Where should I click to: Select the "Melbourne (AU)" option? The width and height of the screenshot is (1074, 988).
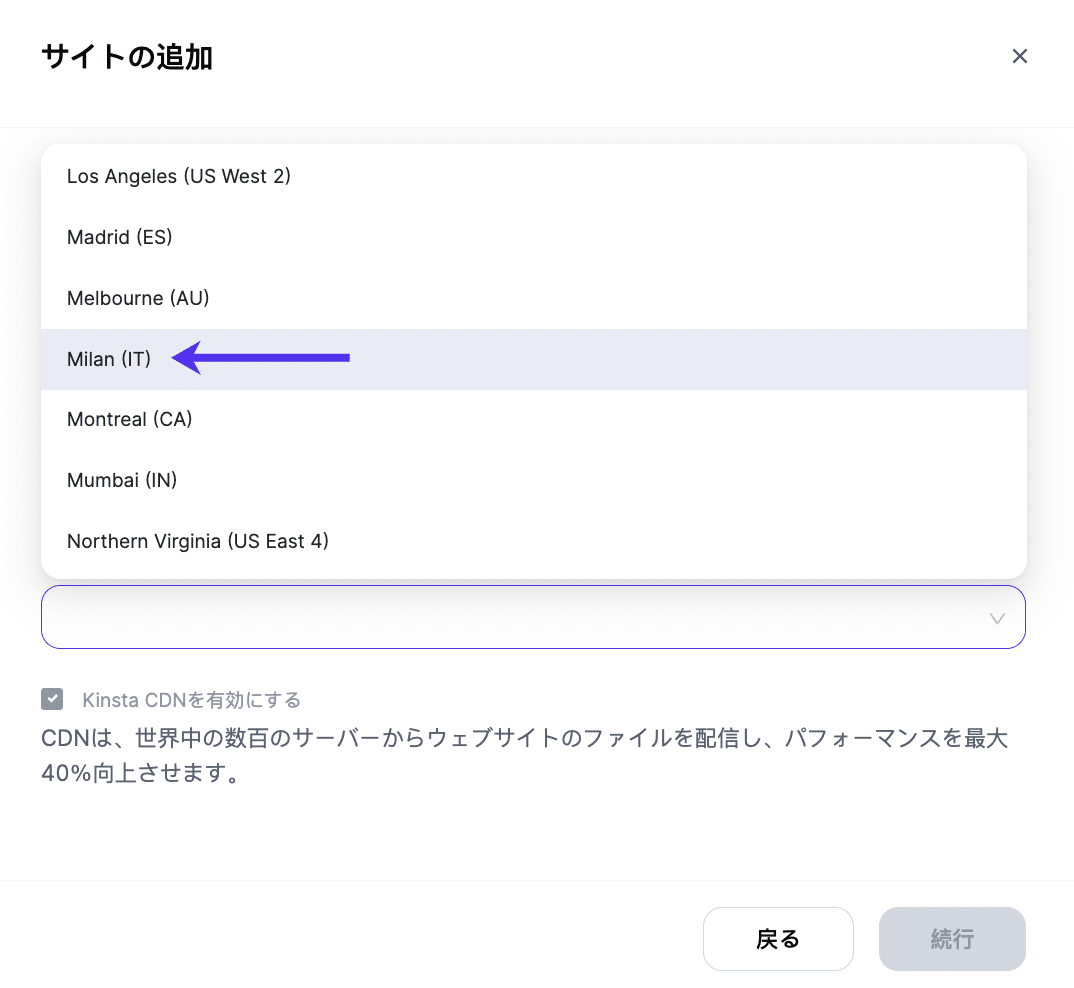click(138, 297)
